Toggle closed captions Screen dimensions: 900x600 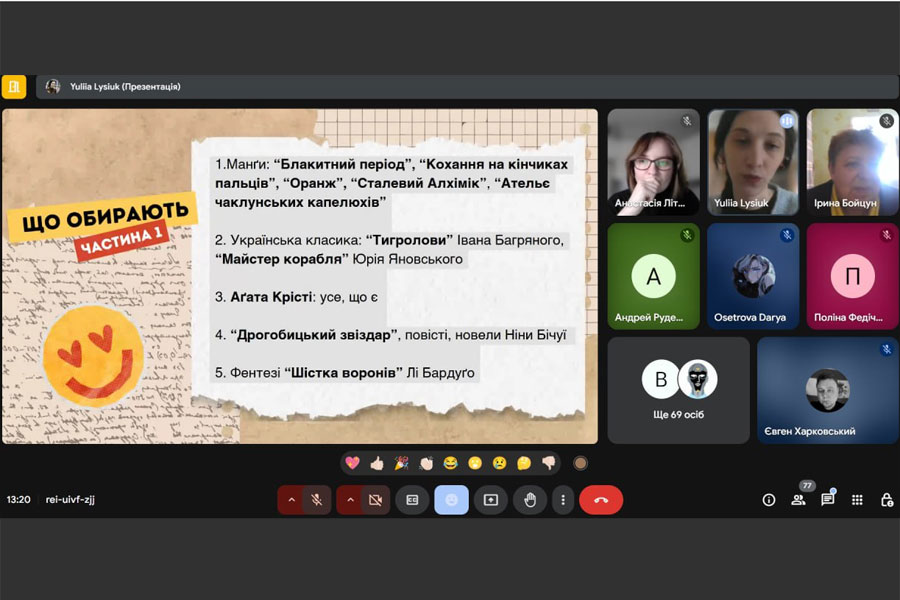click(x=412, y=500)
